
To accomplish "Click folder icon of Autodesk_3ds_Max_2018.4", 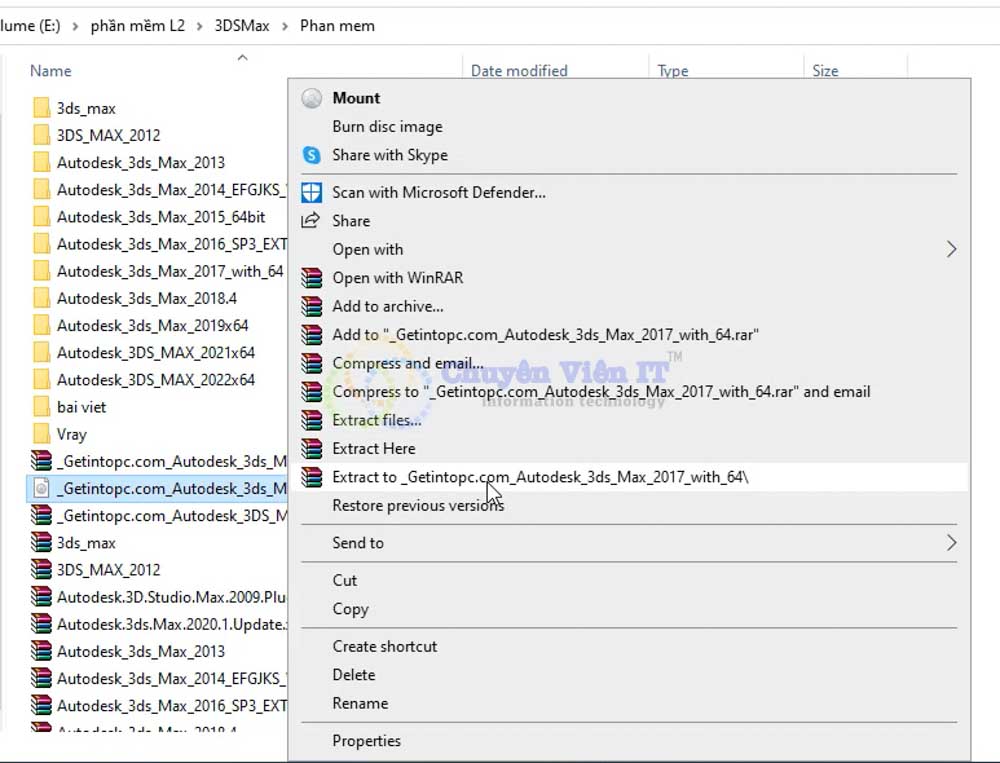I will [41, 299].
